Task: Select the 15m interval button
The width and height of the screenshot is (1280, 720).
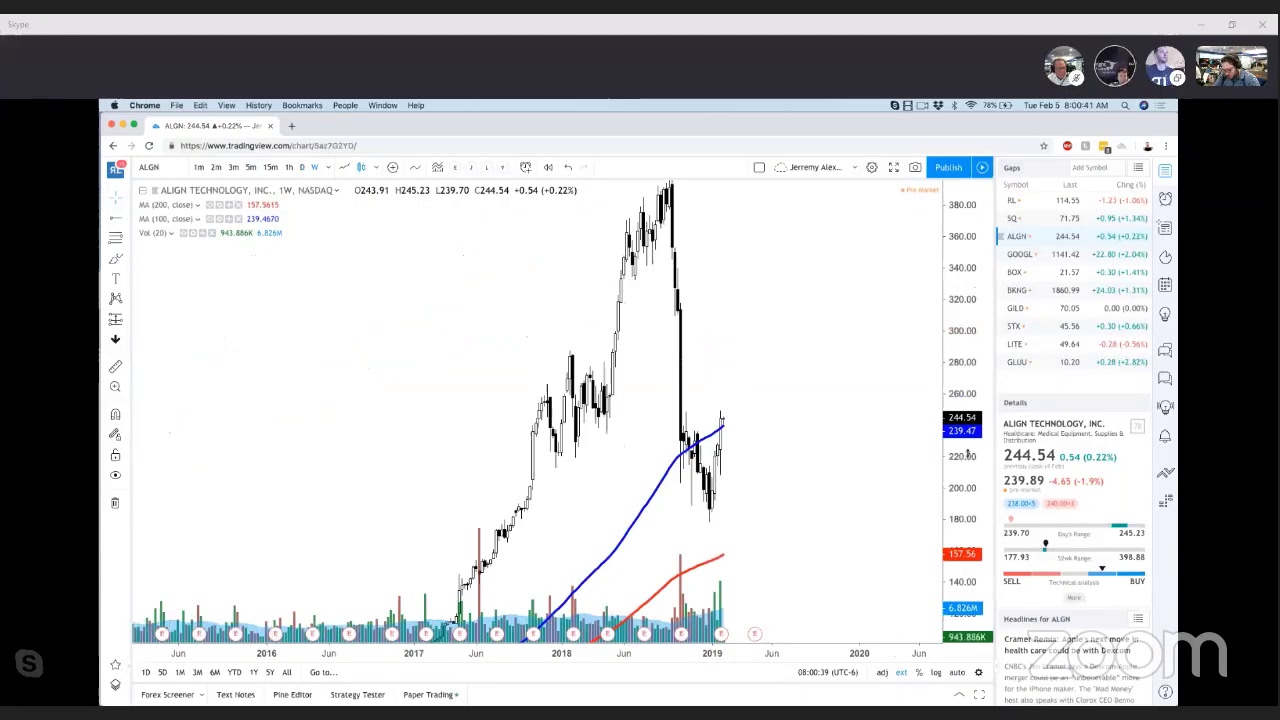Action: 270,167
